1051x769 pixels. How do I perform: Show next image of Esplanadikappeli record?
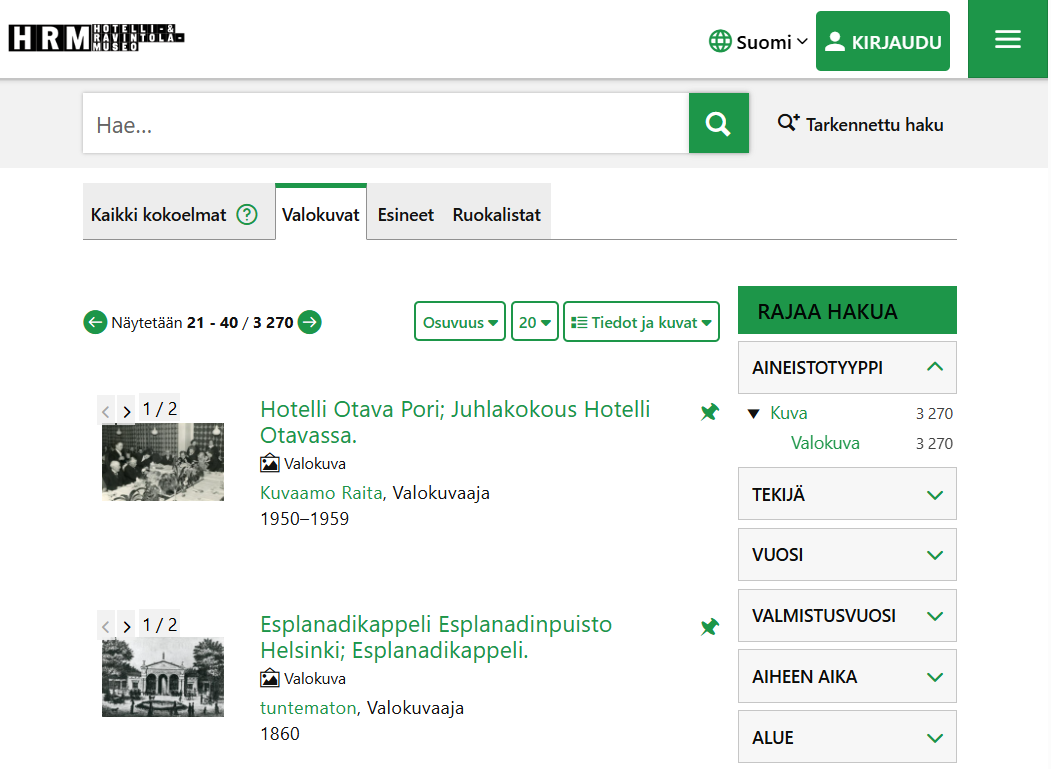126,626
